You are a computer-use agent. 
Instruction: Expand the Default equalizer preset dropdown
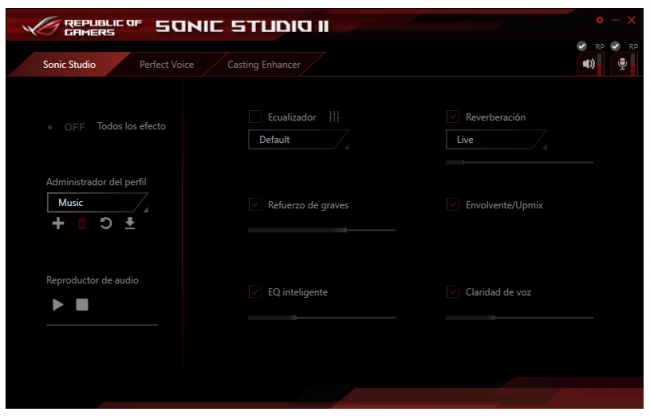coord(298,140)
